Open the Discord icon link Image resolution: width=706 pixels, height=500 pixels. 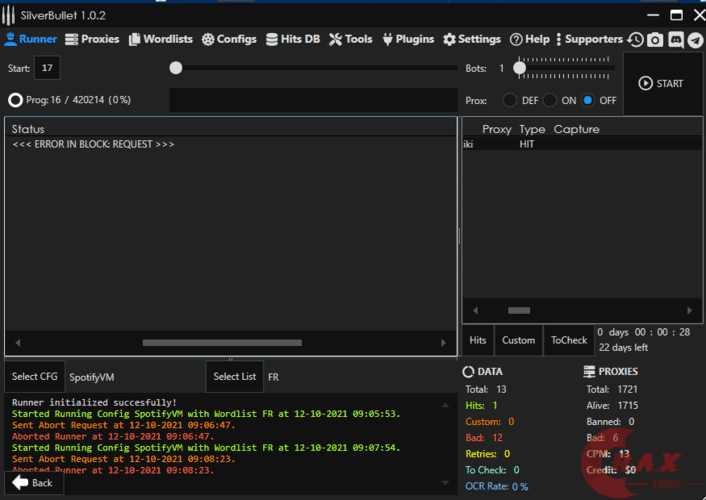(675, 40)
